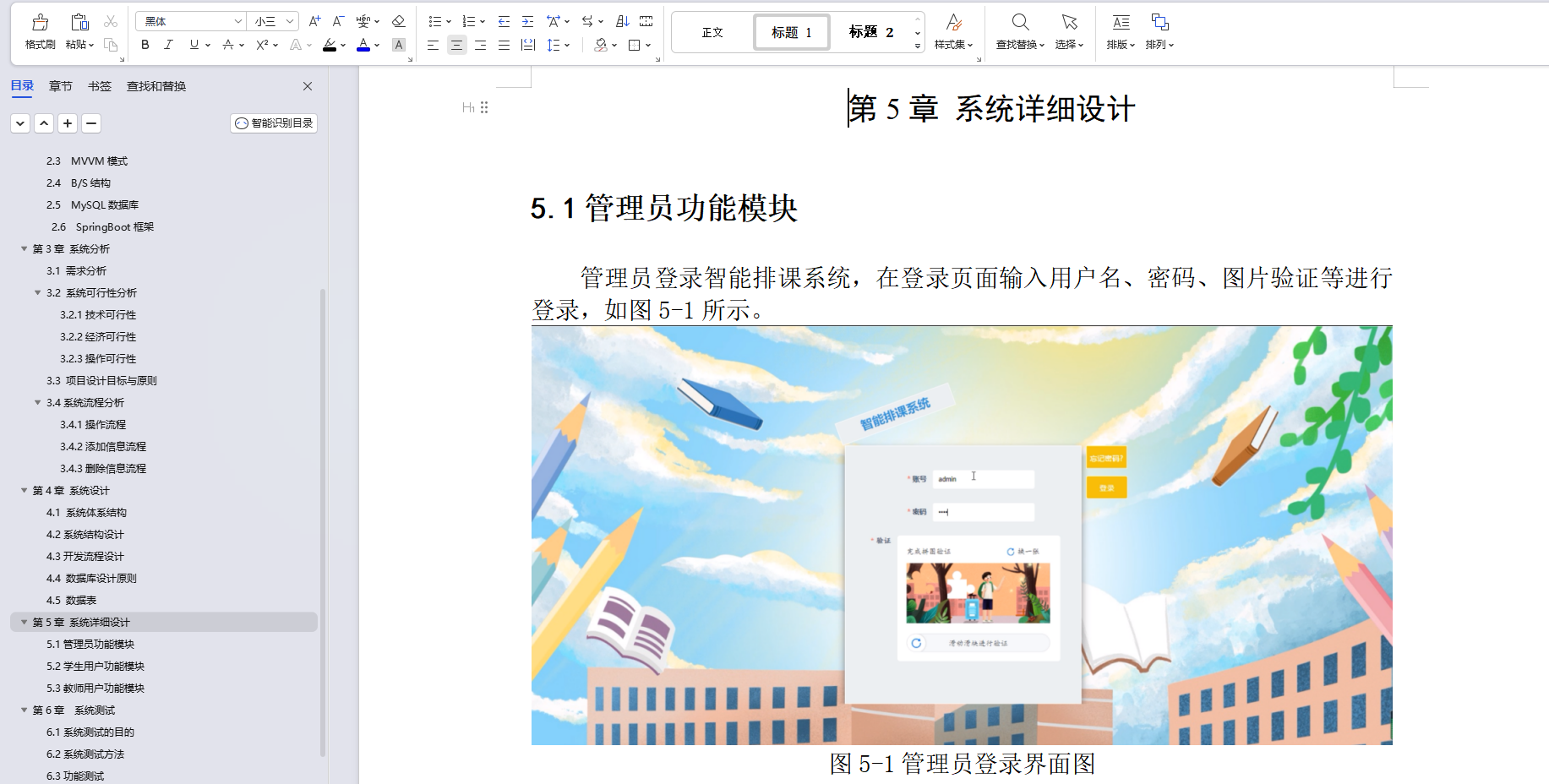The height and width of the screenshot is (784, 1549).
Task: Open 样式集 with the style pen icon
Action: (954, 31)
